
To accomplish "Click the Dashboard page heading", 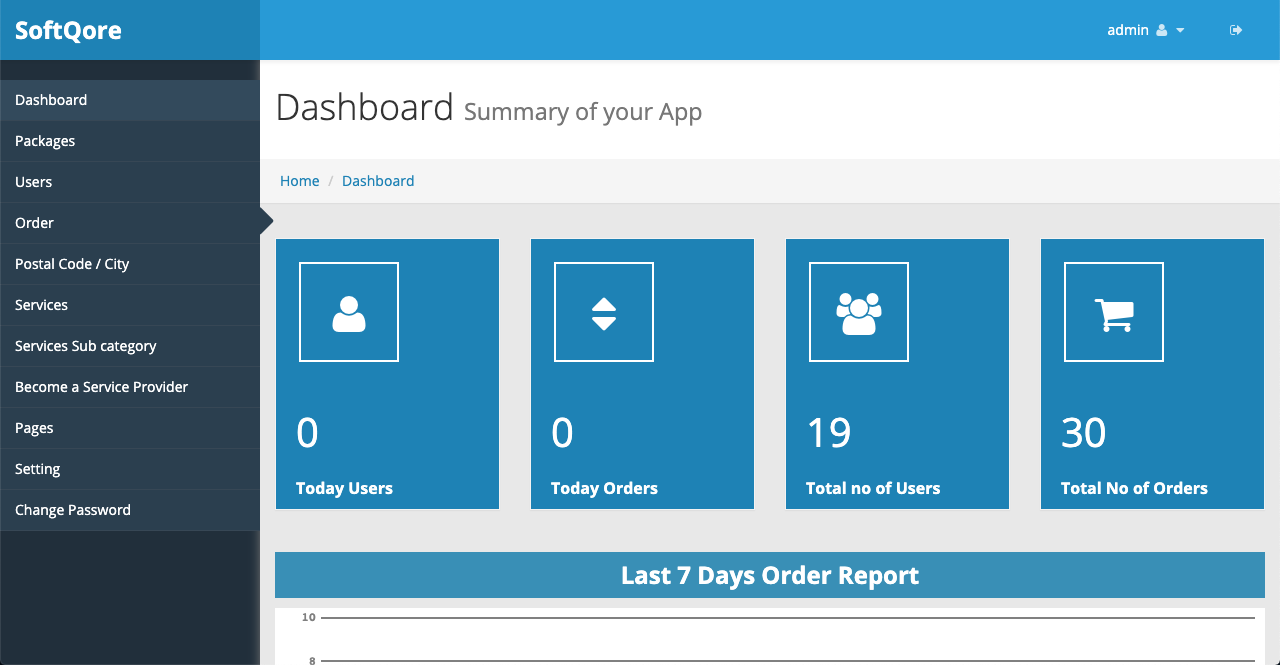I will 365,107.
